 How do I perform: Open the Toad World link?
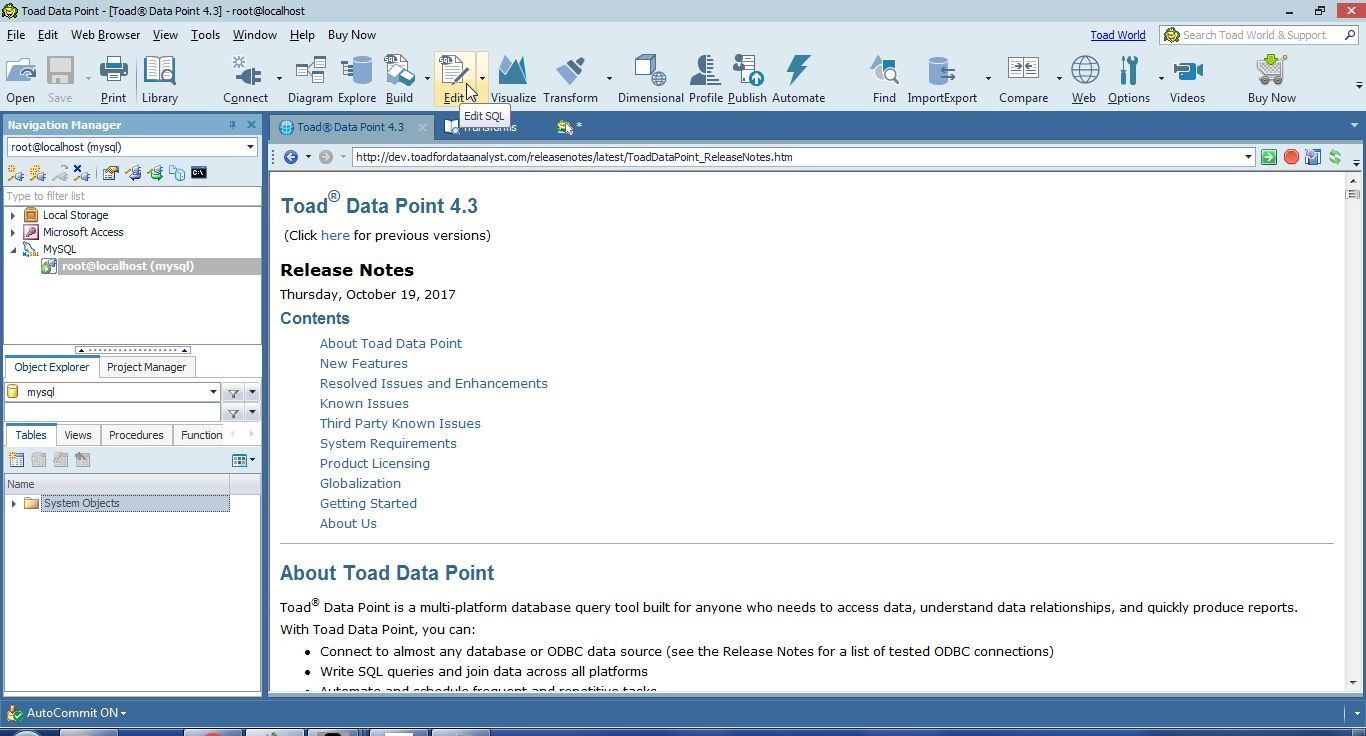tap(1117, 35)
